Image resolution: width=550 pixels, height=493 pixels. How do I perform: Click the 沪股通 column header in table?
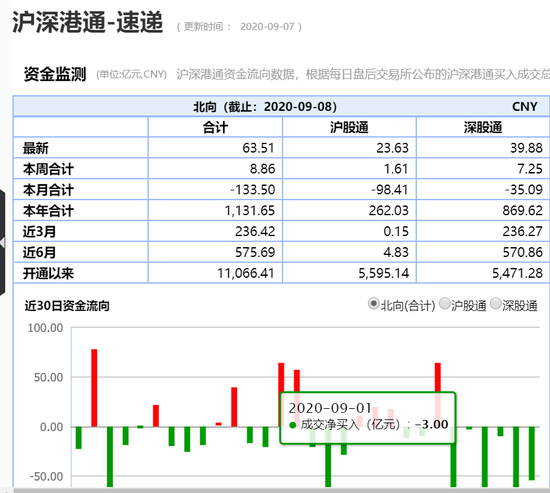coord(349,127)
